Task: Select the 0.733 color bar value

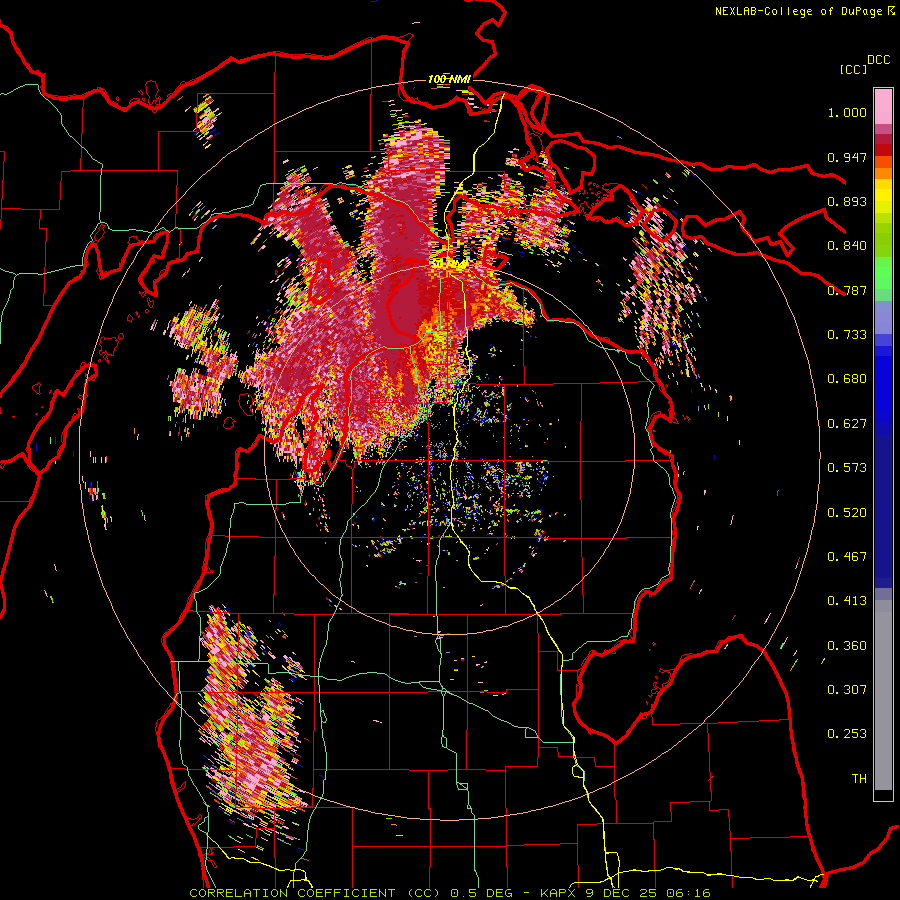Action: click(847, 335)
